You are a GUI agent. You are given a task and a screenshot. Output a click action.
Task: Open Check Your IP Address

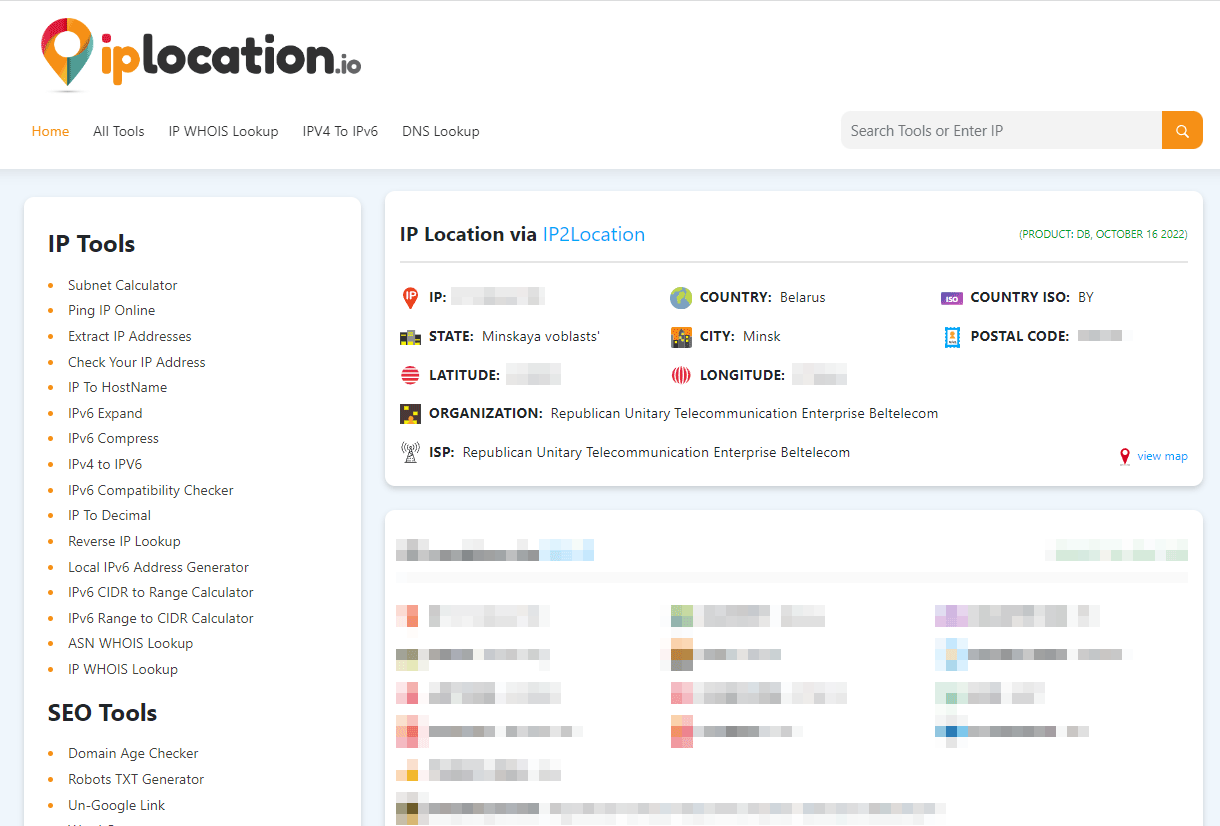point(137,362)
